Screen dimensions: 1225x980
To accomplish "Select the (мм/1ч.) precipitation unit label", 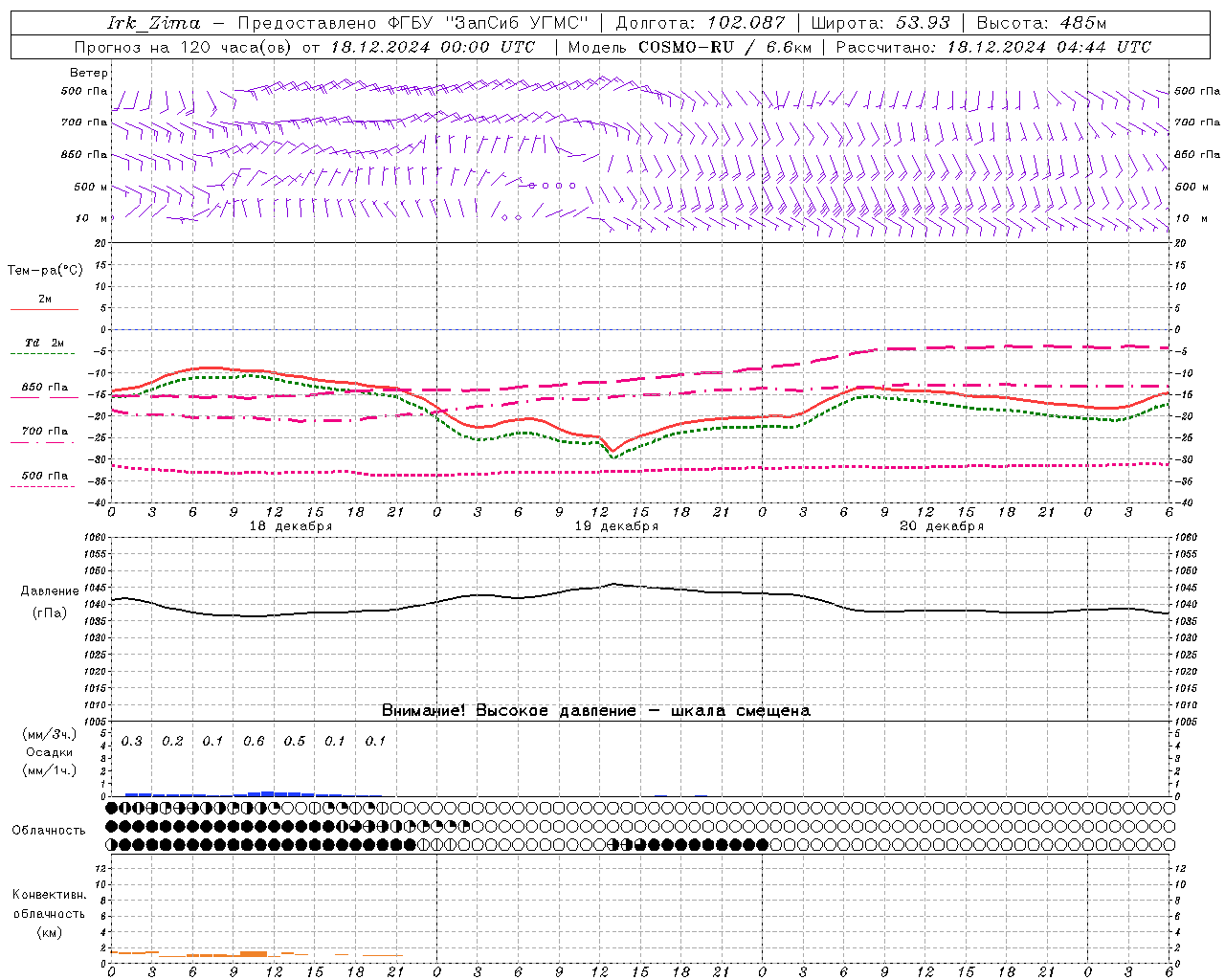I will (49, 770).
